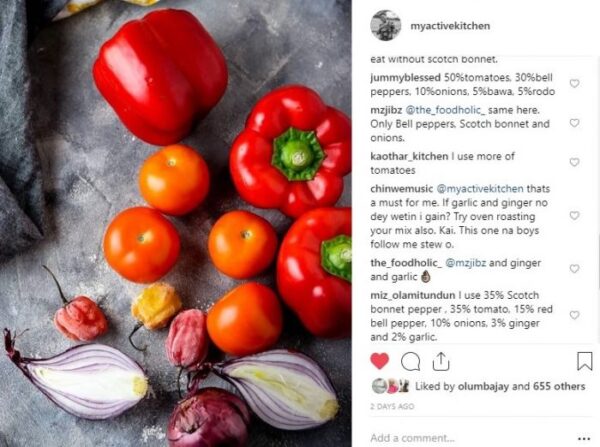Open the three dots more options menu

584,438
